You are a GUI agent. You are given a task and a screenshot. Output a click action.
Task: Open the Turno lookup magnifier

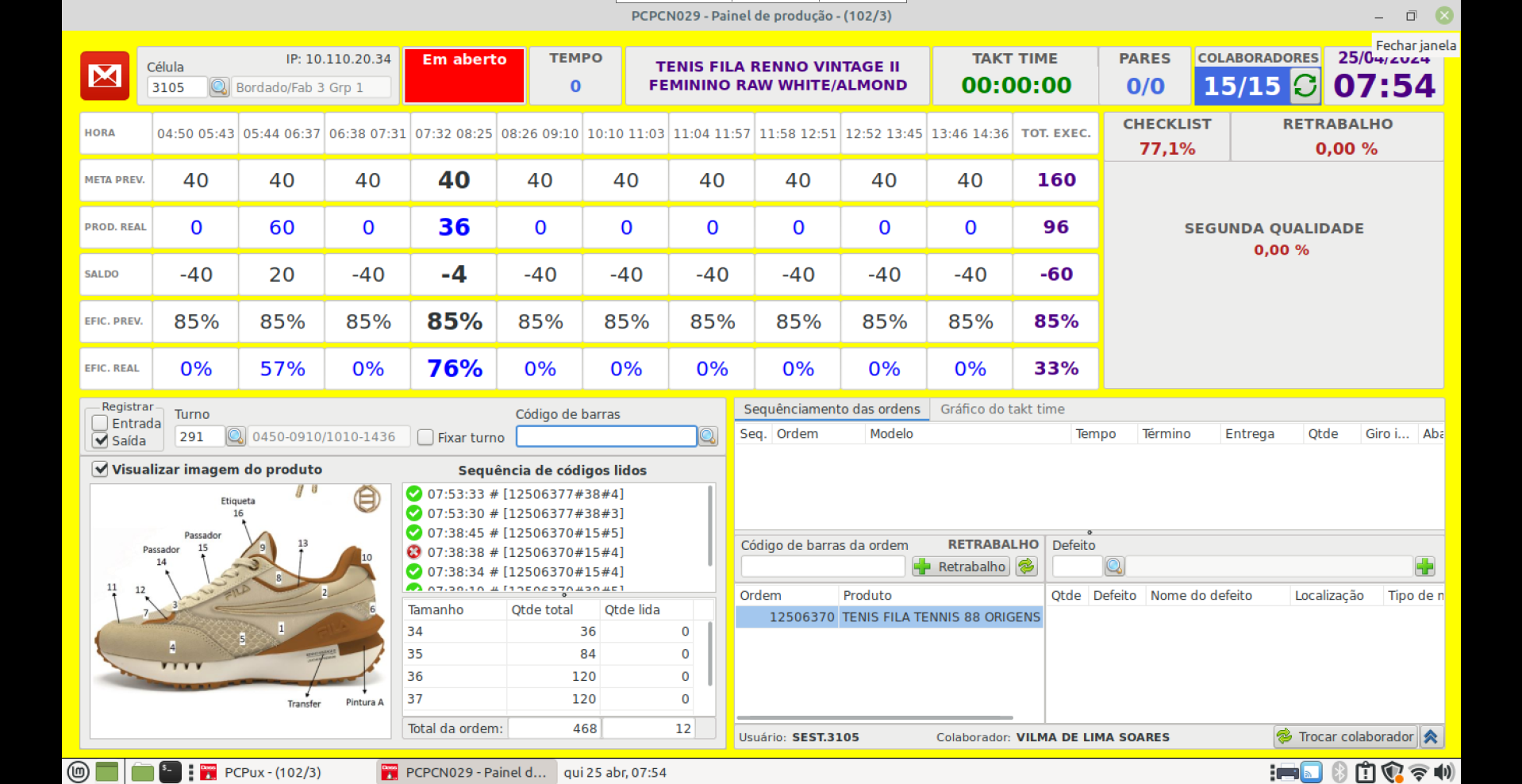[235, 436]
